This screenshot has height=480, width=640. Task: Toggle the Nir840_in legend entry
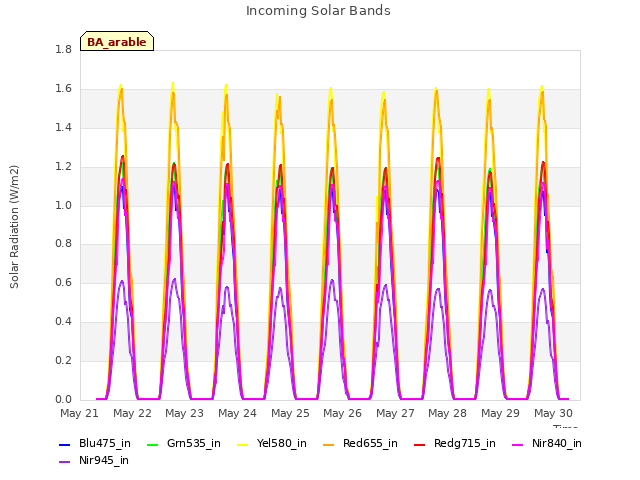click(547, 444)
